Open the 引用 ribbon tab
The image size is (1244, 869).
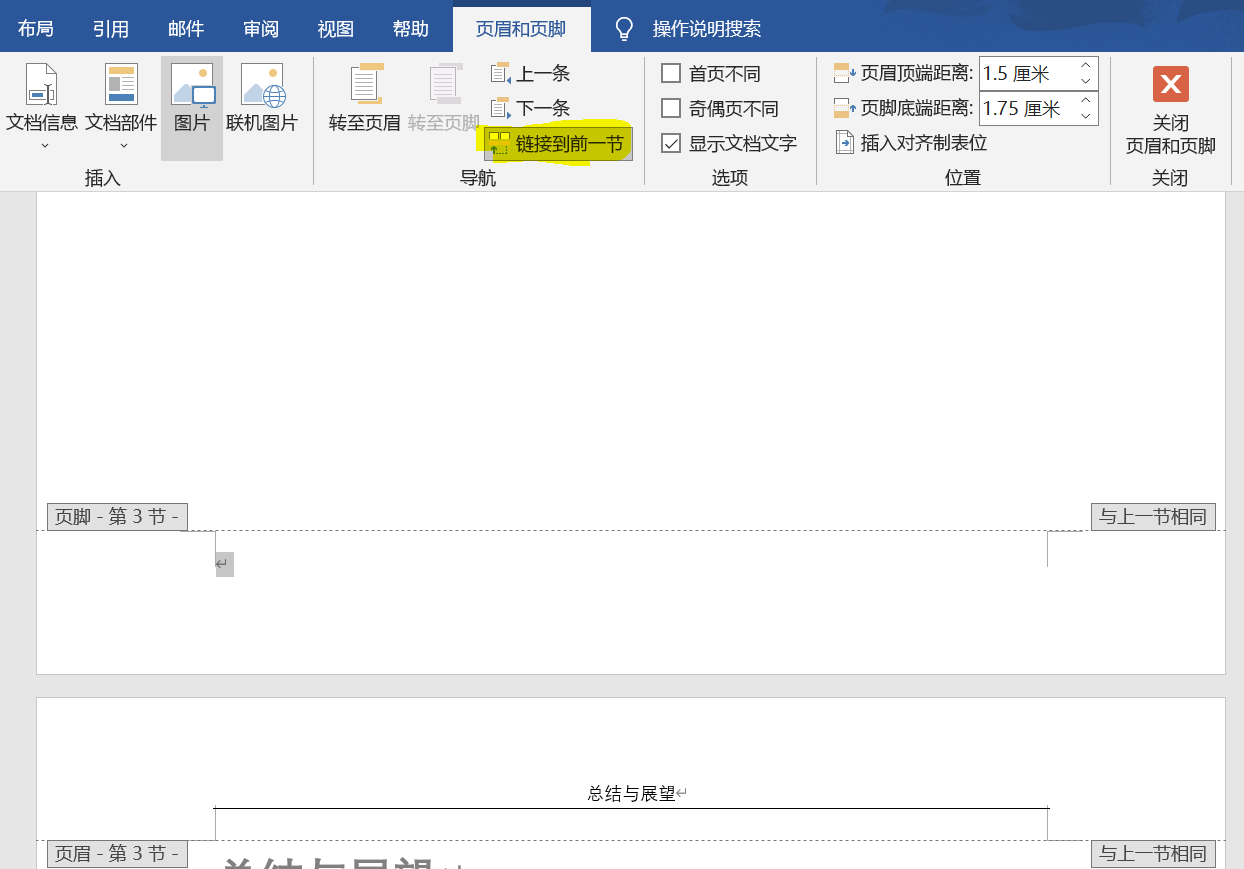coord(111,29)
